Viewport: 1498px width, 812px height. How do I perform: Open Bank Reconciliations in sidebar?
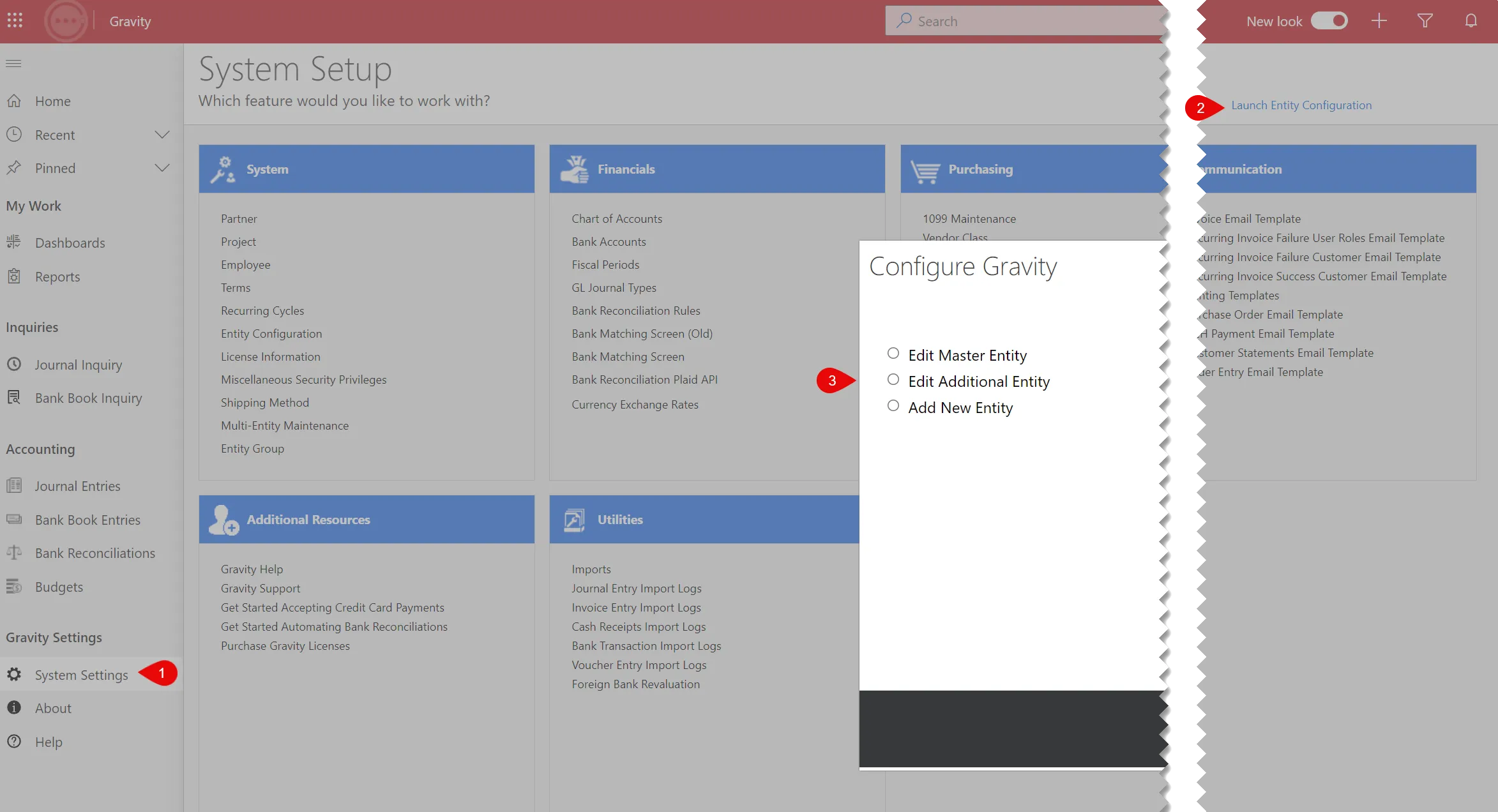coord(95,553)
